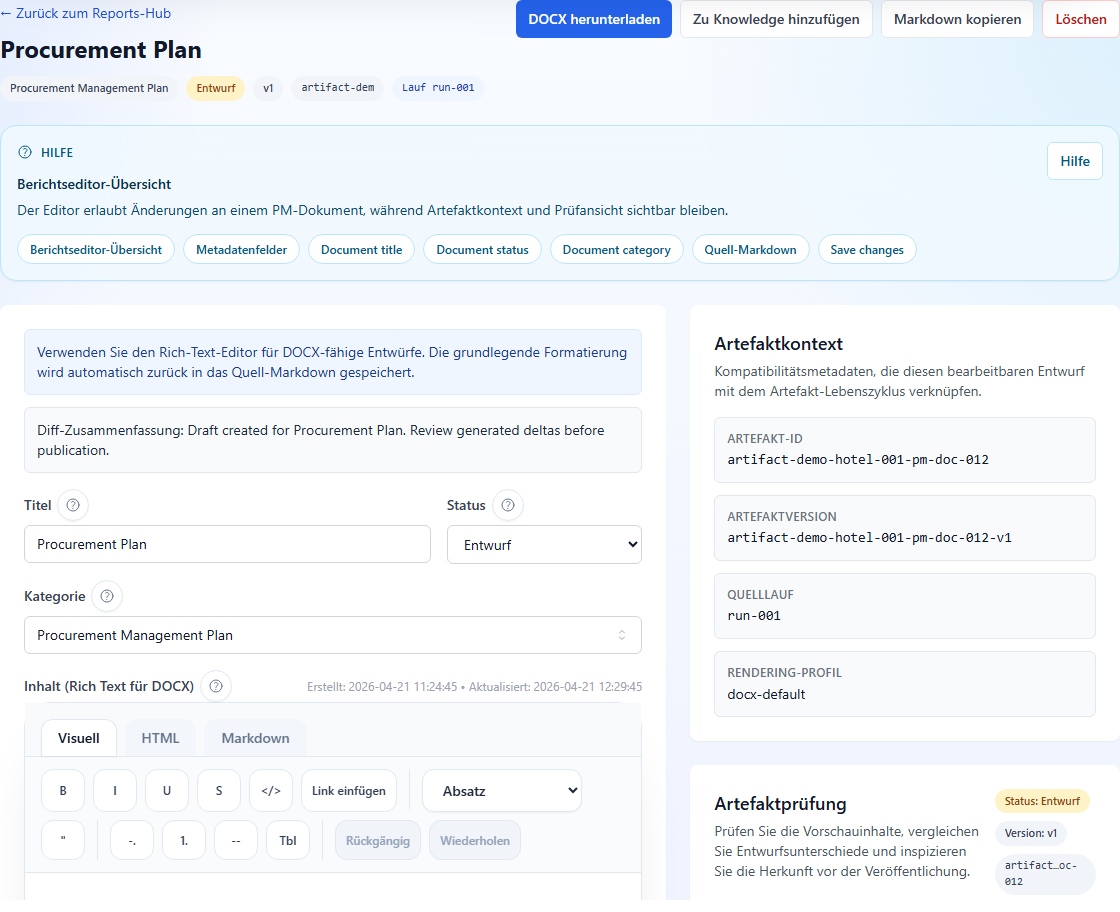The image size is (1120, 912).
Task: Insert a numbered list
Action: [x=183, y=840]
